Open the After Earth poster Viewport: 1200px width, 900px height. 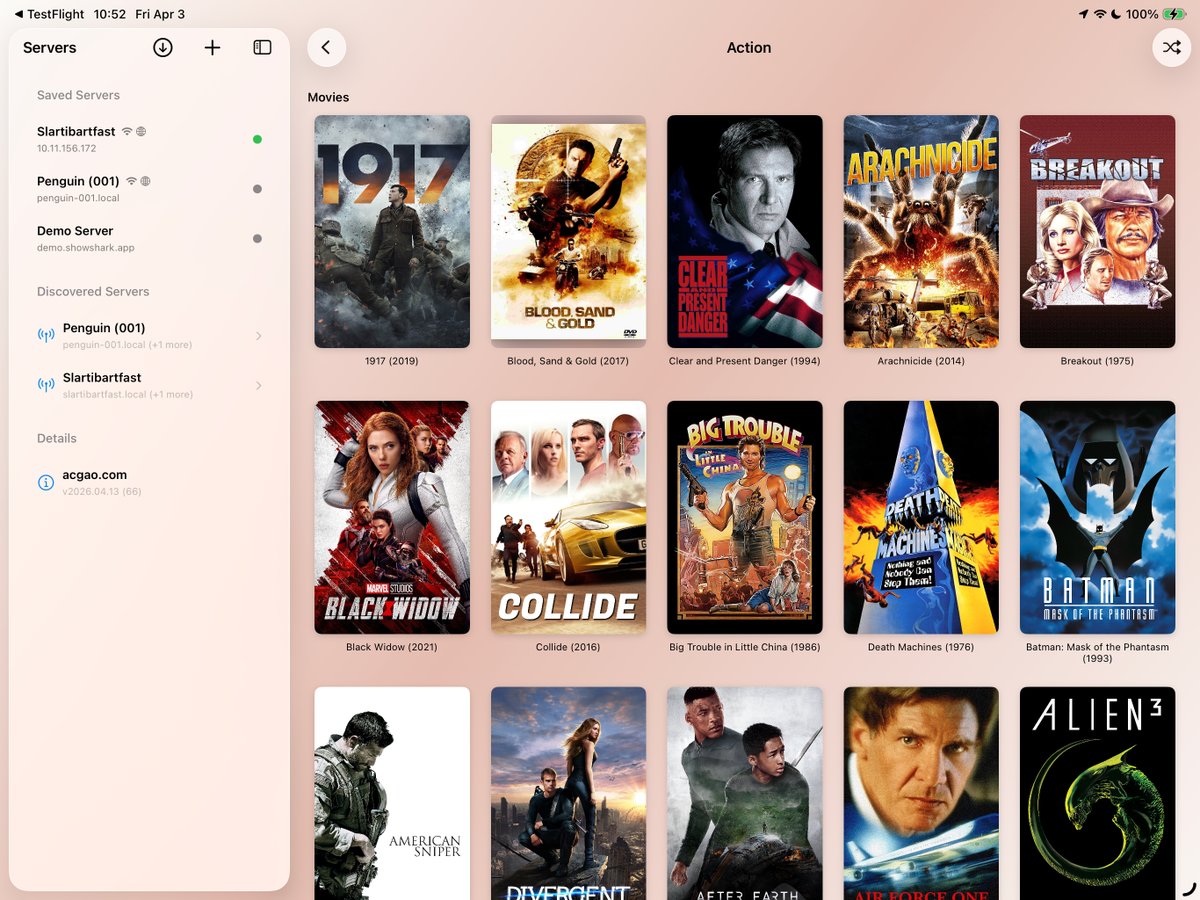click(745, 793)
